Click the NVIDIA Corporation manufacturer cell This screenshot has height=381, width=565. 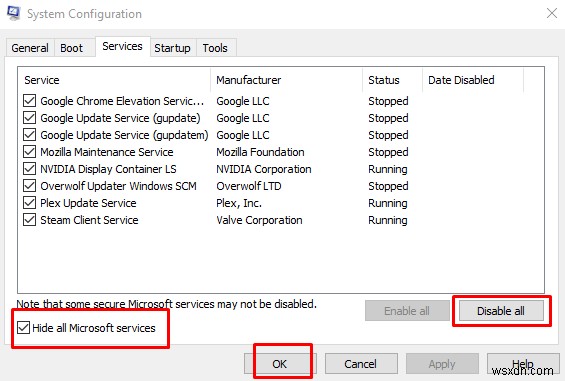tap(264, 169)
